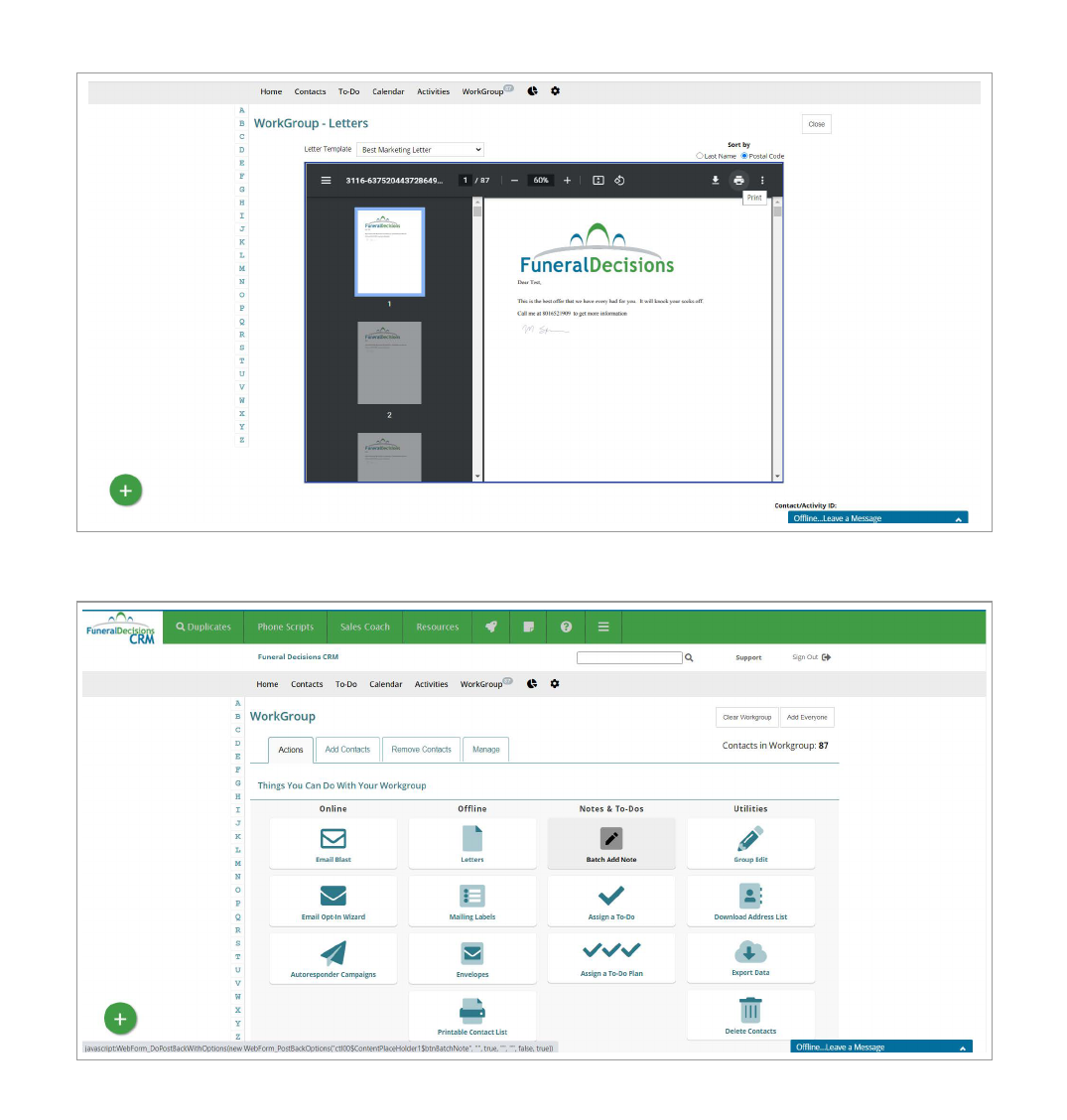Select the Postal Code sort option

pyautogui.click(x=744, y=156)
